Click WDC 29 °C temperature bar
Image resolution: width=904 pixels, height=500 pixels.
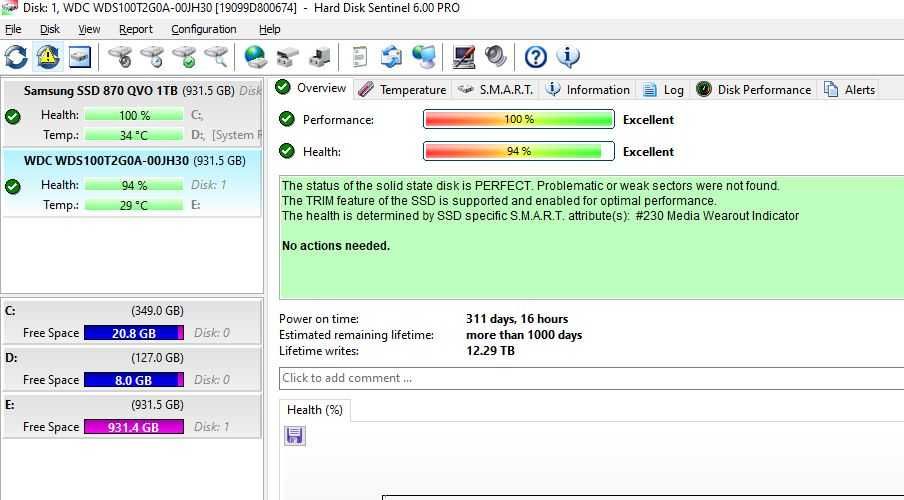(134, 205)
